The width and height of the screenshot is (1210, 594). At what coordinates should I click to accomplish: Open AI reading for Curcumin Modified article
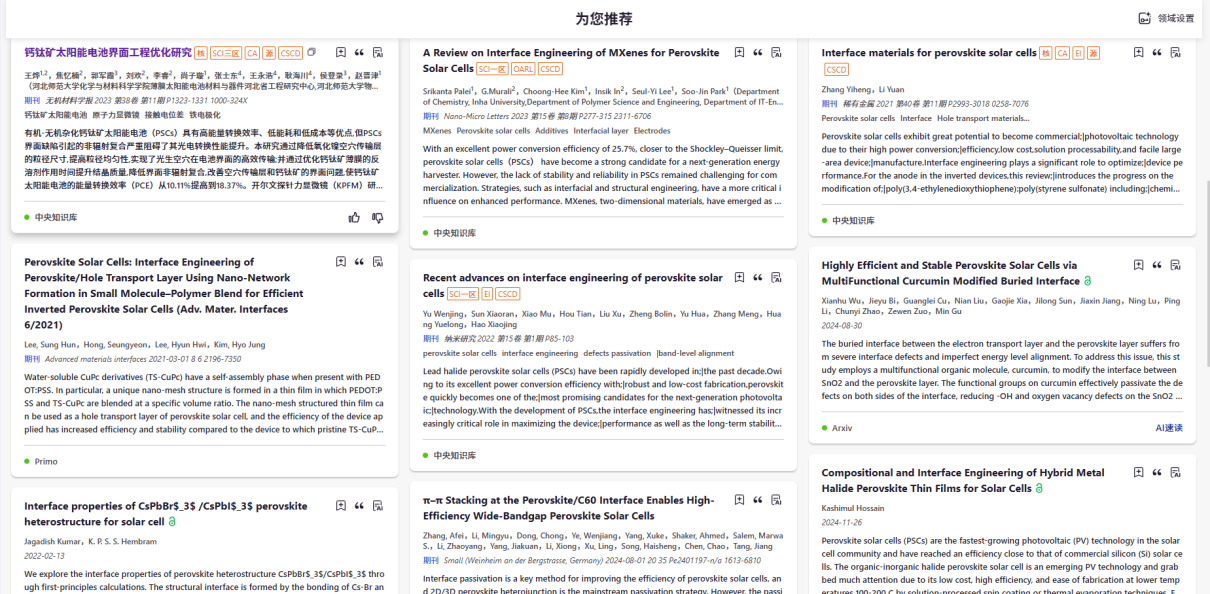coord(1176,266)
